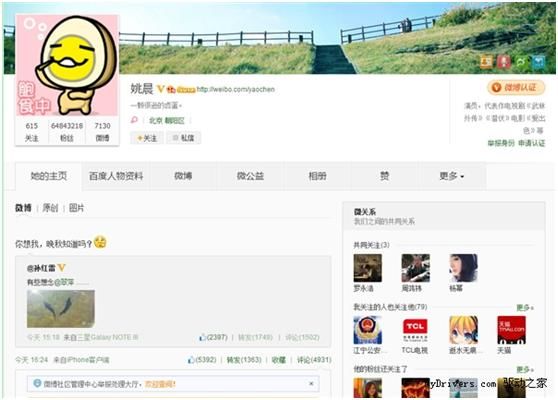Switch to the 微公益 tab

(251, 176)
